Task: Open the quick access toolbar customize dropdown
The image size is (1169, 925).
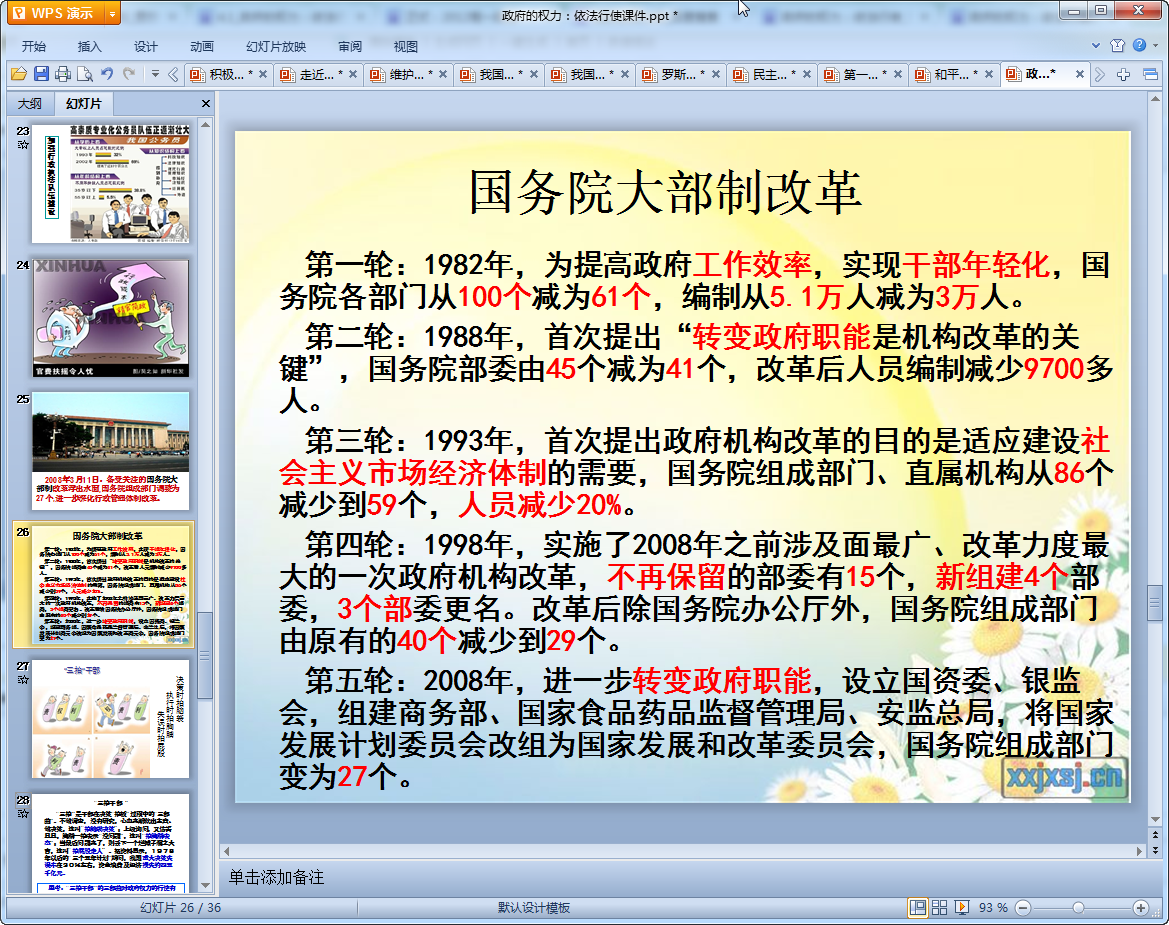Action: point(155,74)
